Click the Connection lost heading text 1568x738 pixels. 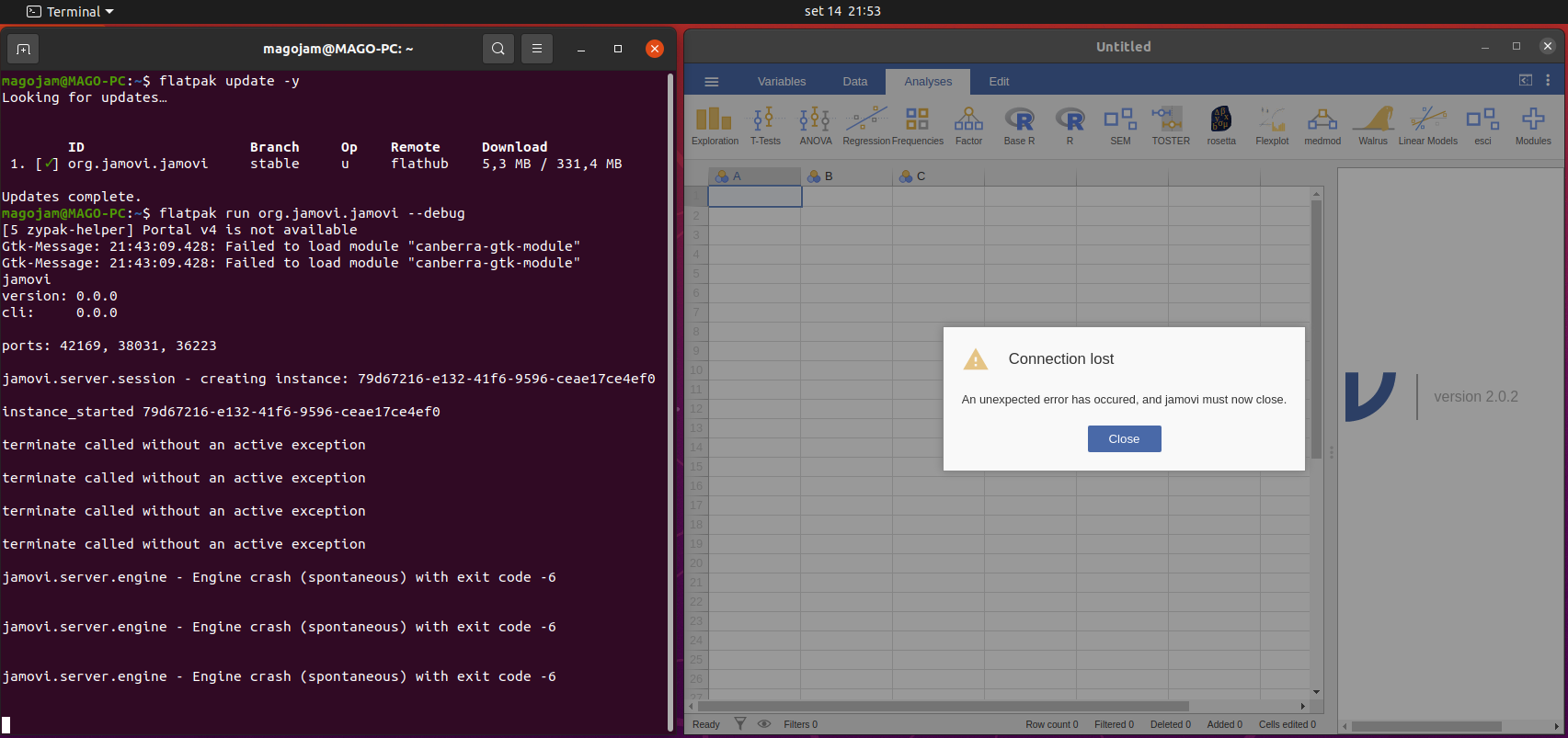click(1060, 358)
